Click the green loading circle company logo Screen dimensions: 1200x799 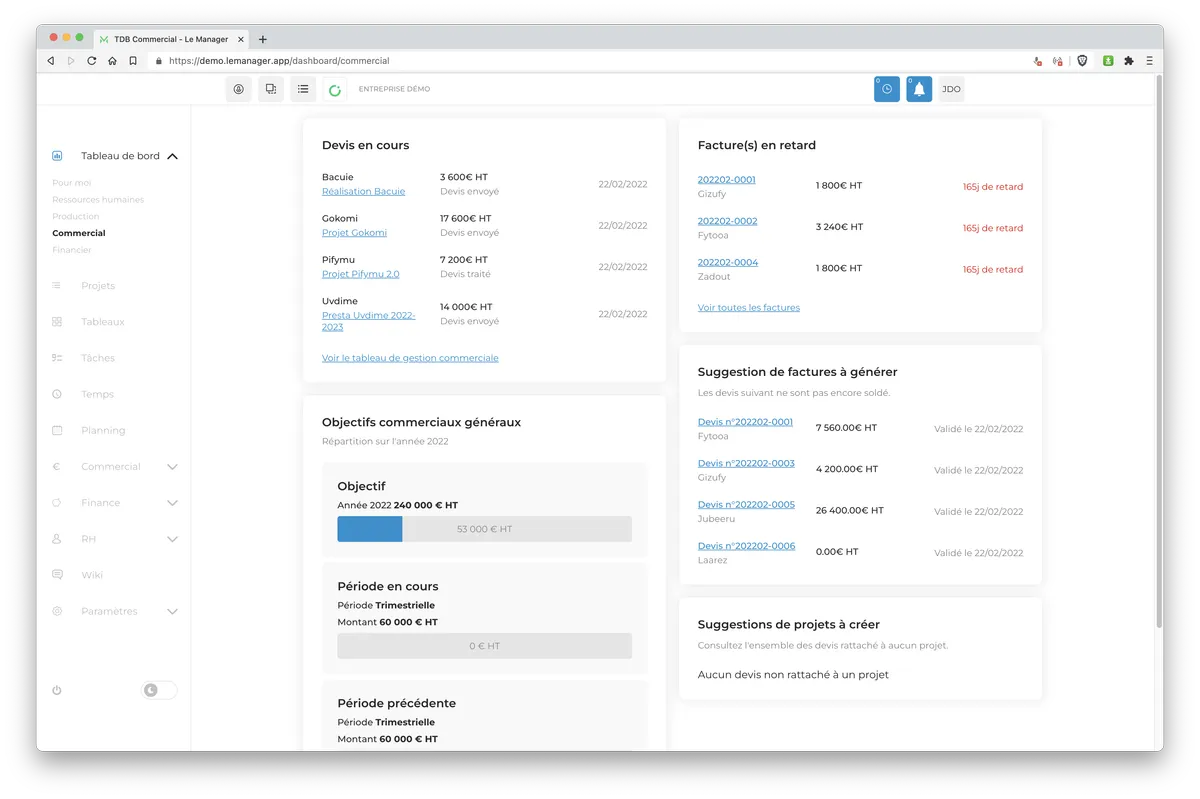[x=335, y=90]
